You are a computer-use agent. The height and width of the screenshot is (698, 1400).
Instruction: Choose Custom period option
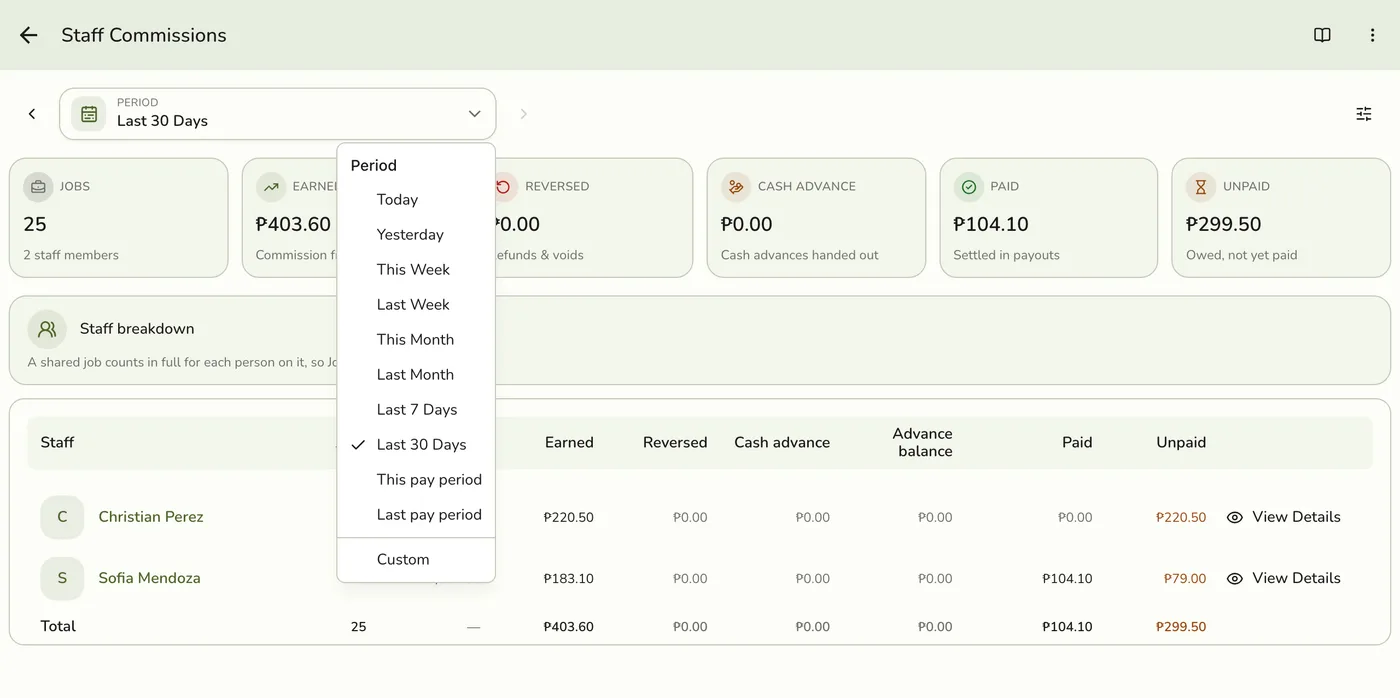pyautogui.click(x=416, y=560)
